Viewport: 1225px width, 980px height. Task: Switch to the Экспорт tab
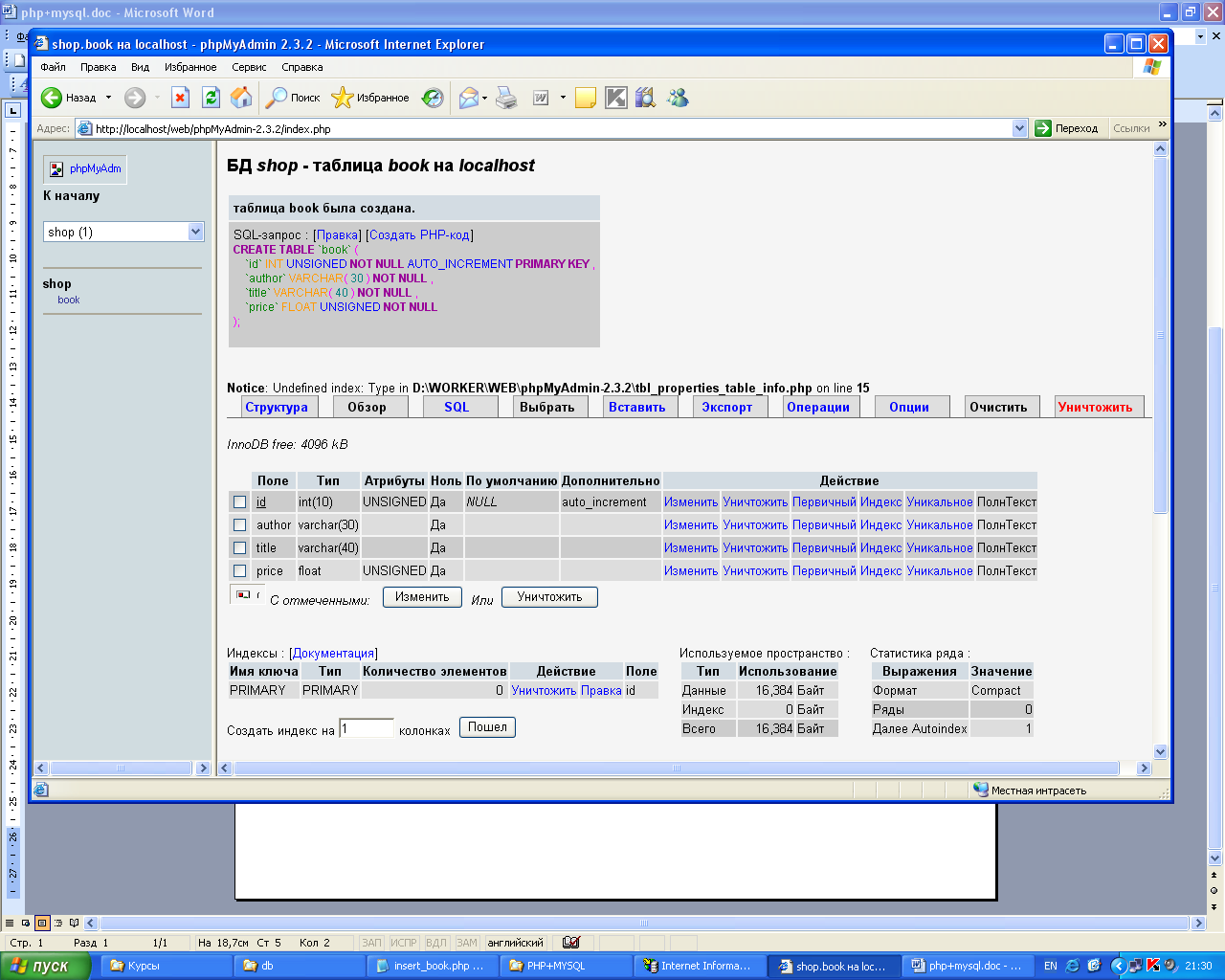coord(726,407)
